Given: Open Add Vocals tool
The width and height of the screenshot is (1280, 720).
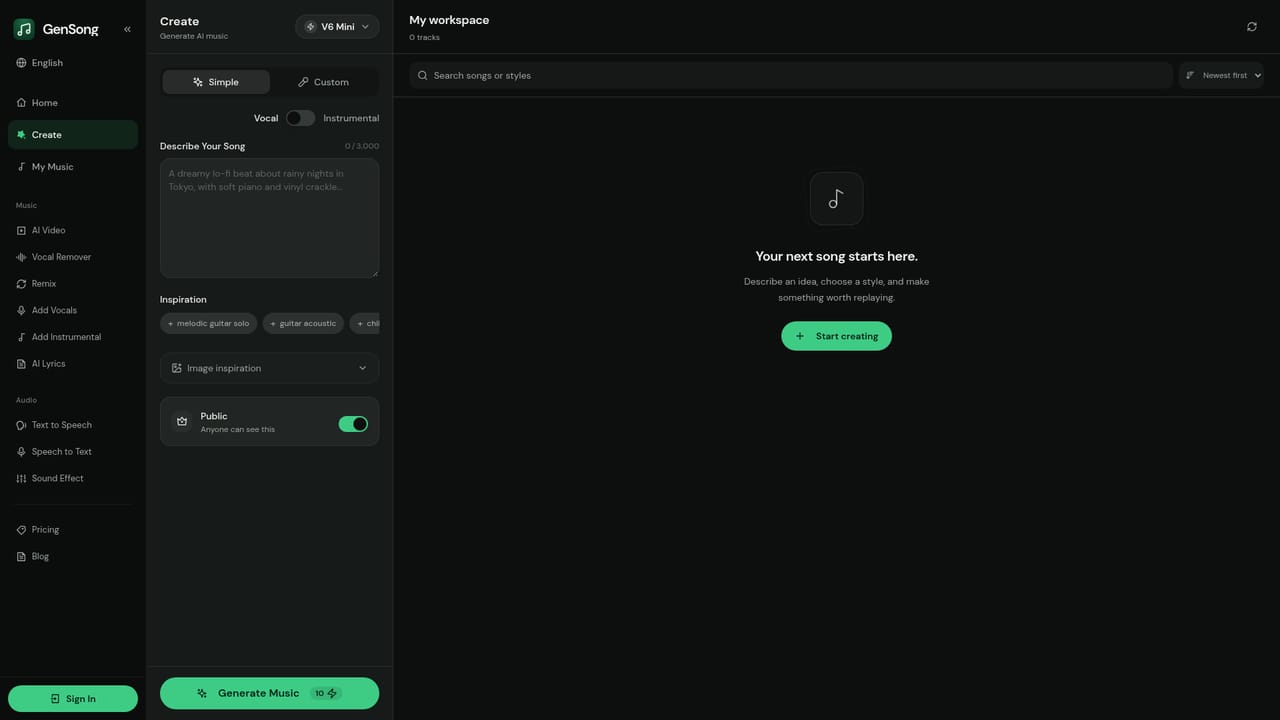Looking at the screenshot, I should point(72,310).
